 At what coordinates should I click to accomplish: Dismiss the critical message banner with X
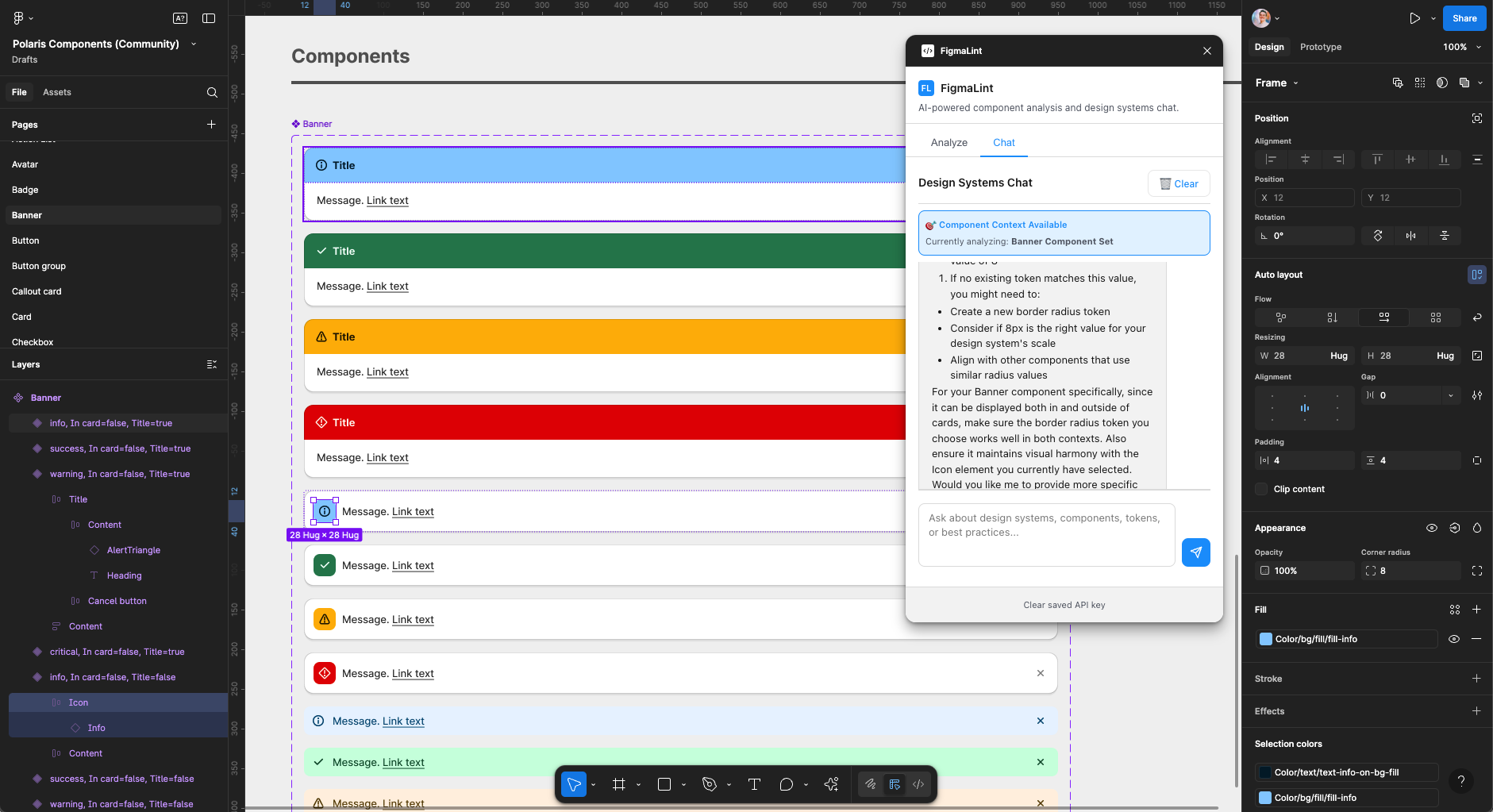1040,673
